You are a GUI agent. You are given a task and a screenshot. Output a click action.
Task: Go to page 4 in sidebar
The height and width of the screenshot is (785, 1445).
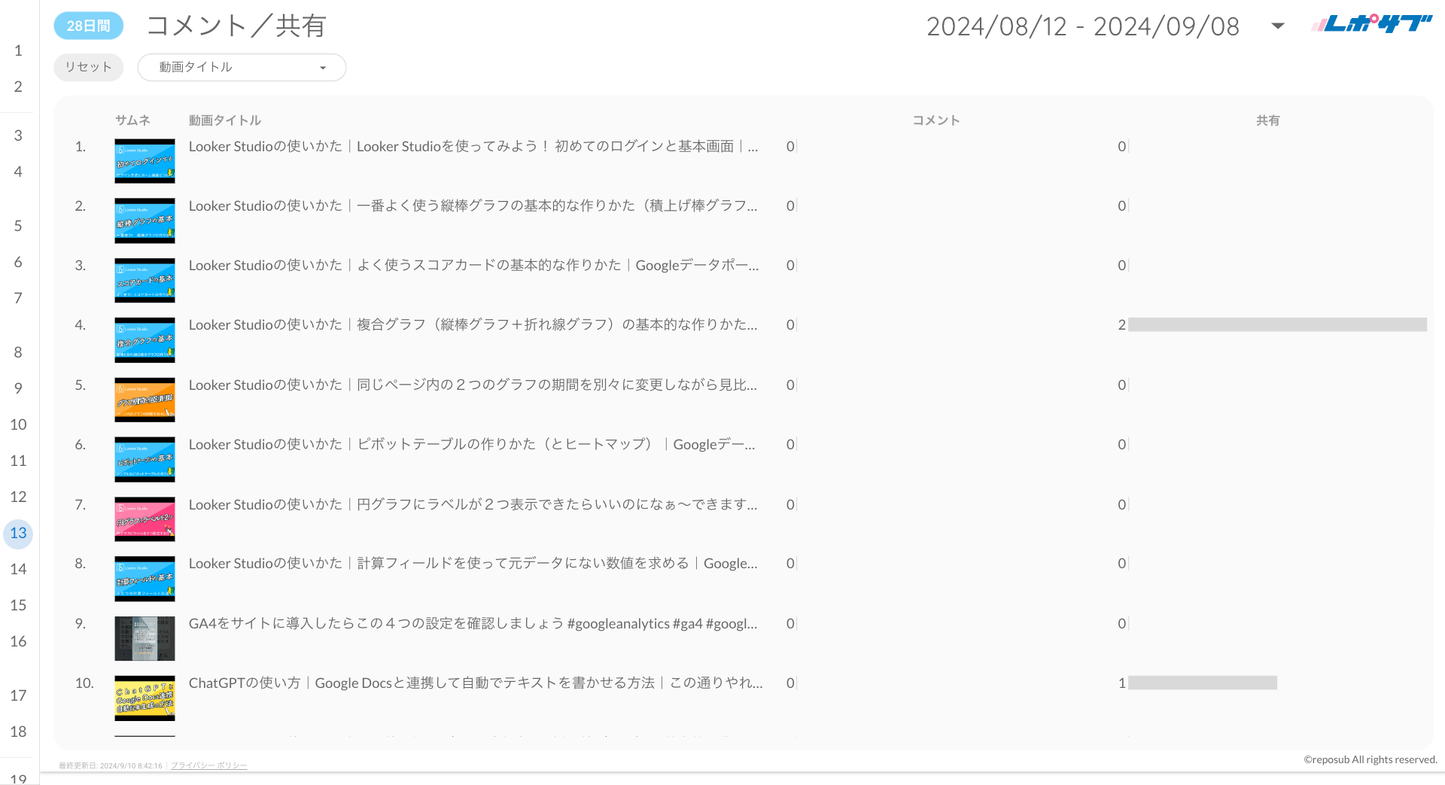click(18, 171)
